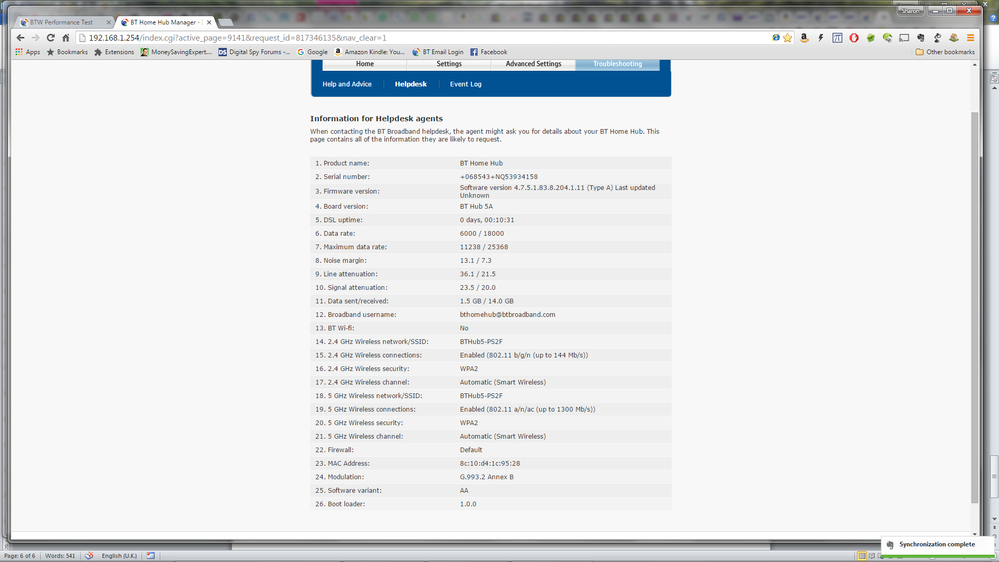
Task: Click the MAC address 8c:10:d4:1c:95:28
Action: pos(489,464)
